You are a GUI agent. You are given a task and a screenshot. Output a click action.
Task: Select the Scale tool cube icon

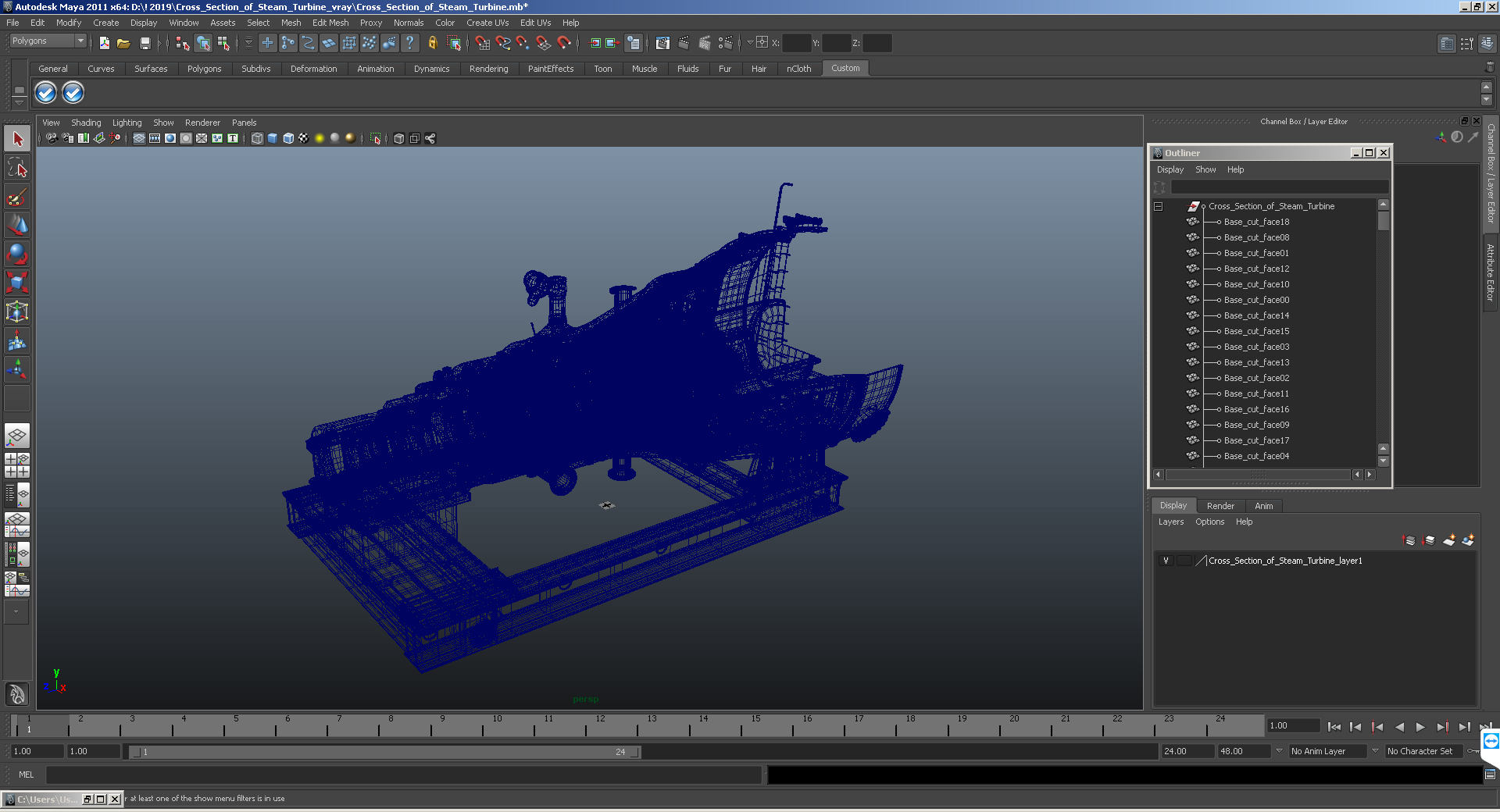17,282
